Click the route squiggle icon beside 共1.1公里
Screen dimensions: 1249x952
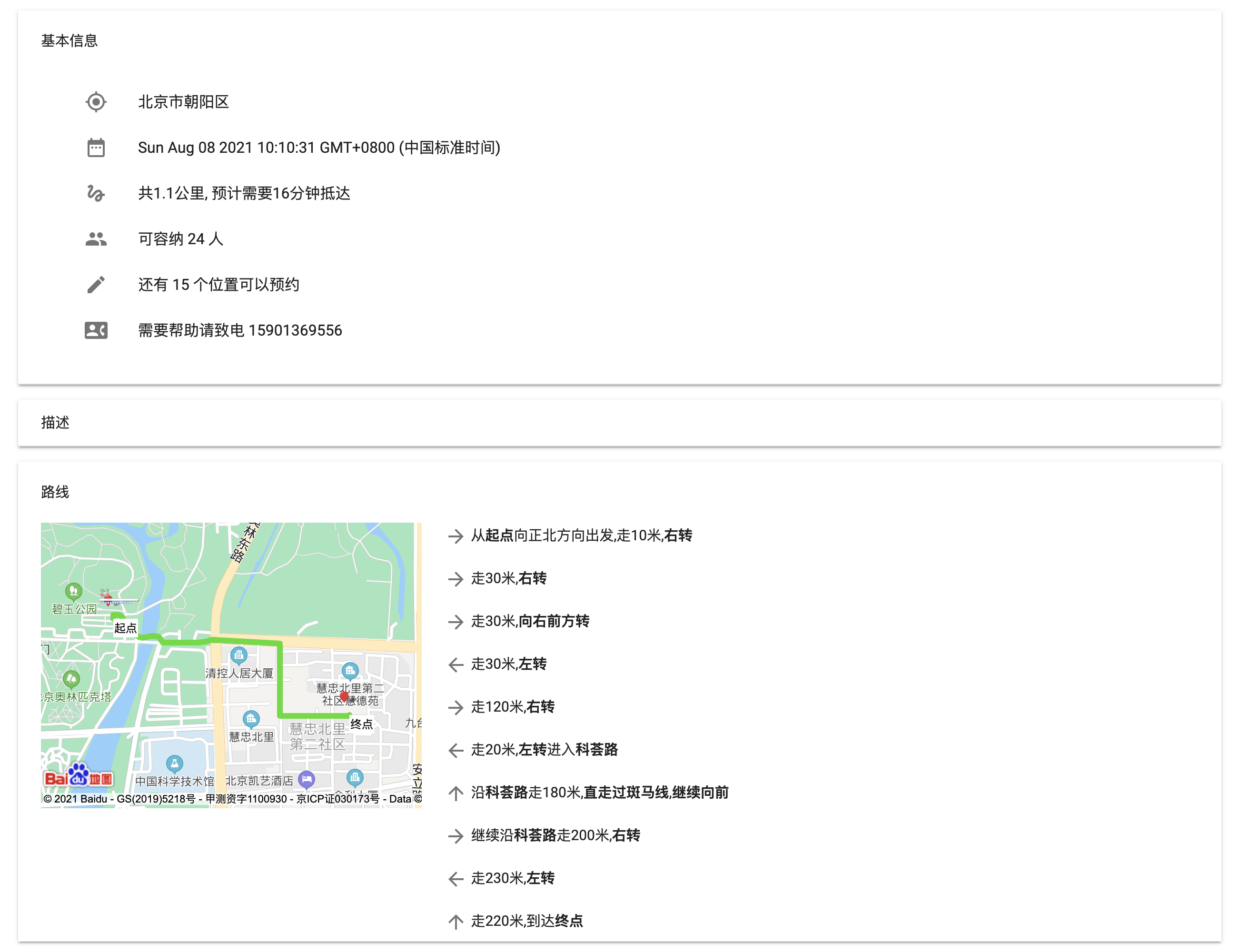point(96,194)
